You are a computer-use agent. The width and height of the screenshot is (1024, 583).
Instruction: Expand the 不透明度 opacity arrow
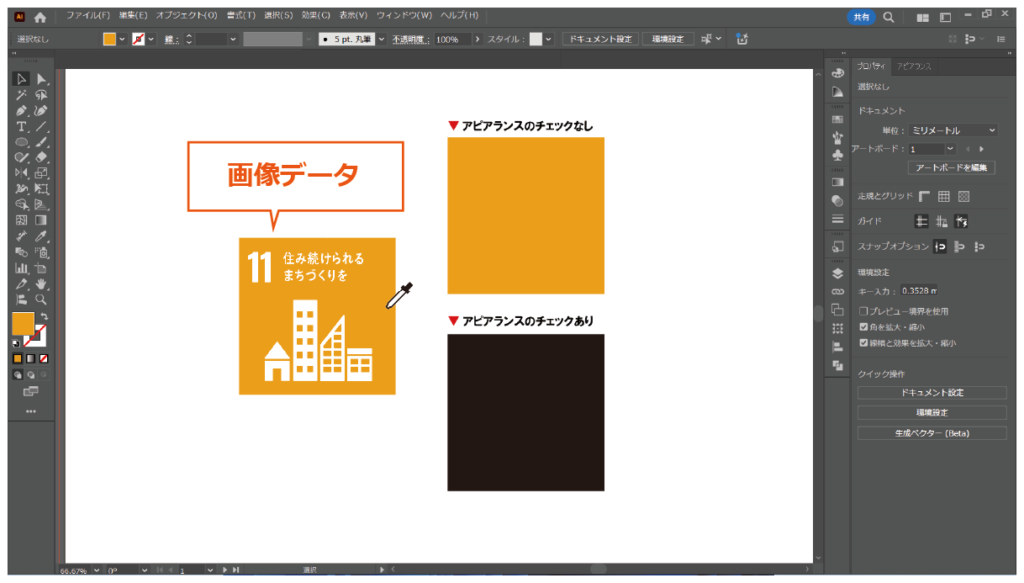point(477,39)
